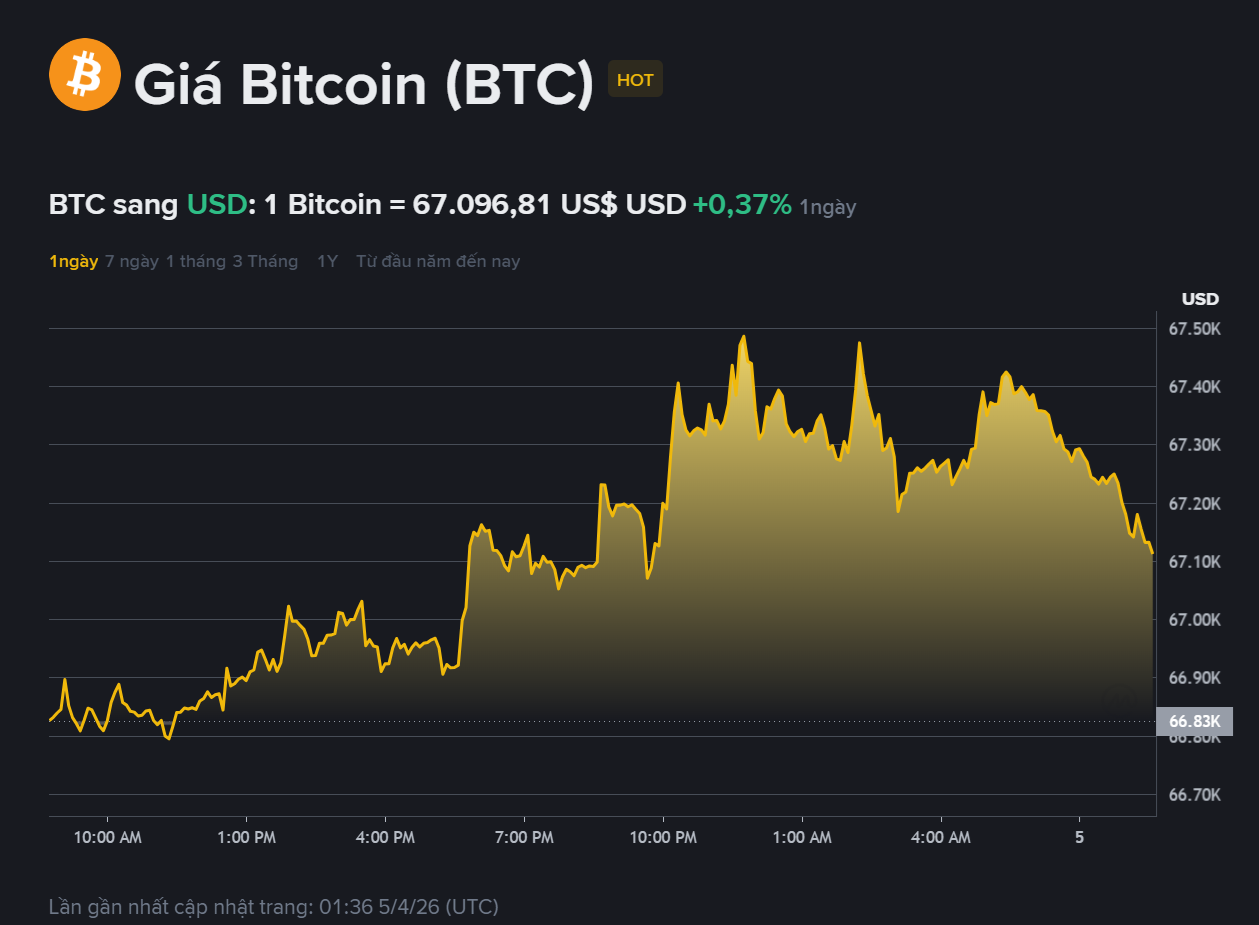Click the 10:00 AM time axis label
The image size is (1259, 925).
coord(107,837)
